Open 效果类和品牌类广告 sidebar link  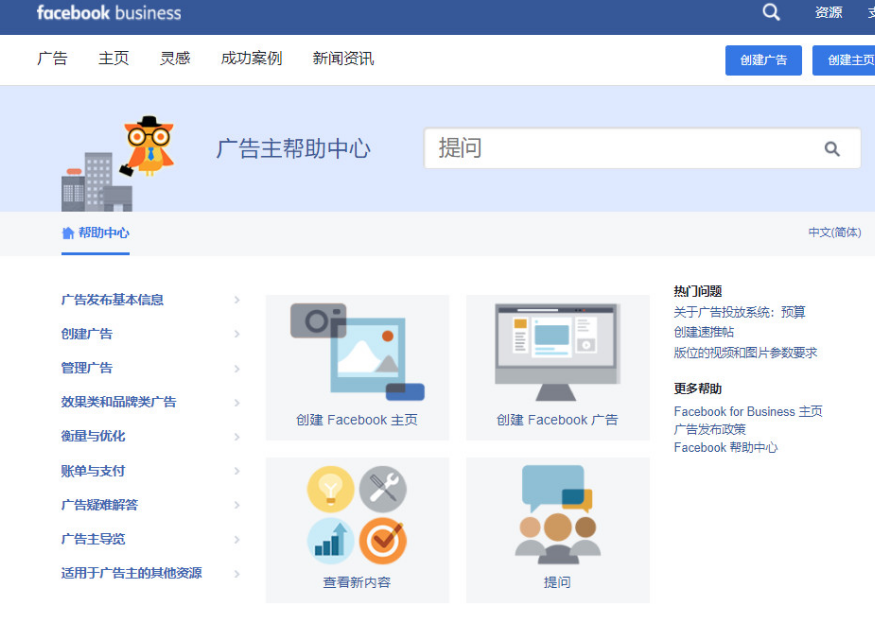(x=119, y=402)
